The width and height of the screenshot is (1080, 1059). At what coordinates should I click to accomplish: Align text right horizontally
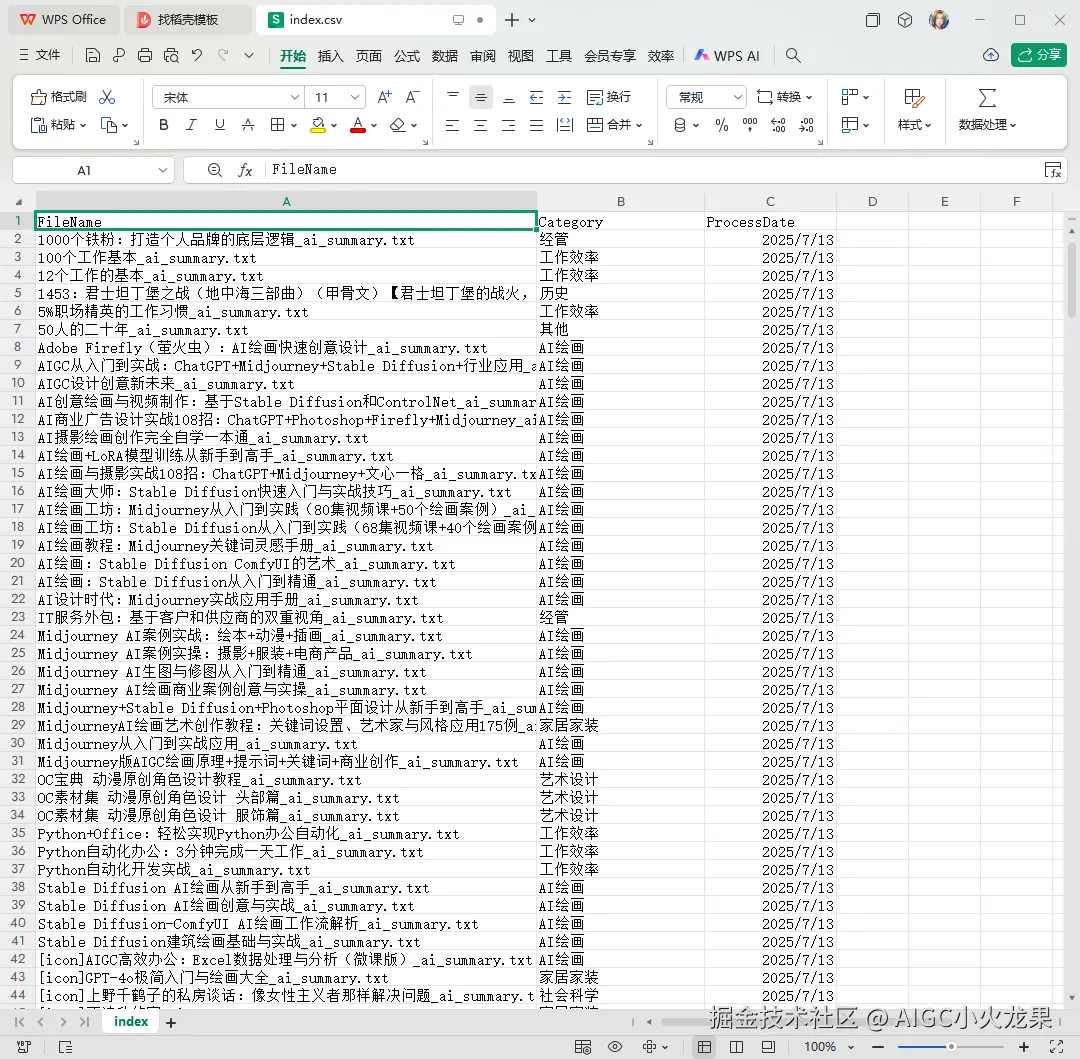(508, 125)
